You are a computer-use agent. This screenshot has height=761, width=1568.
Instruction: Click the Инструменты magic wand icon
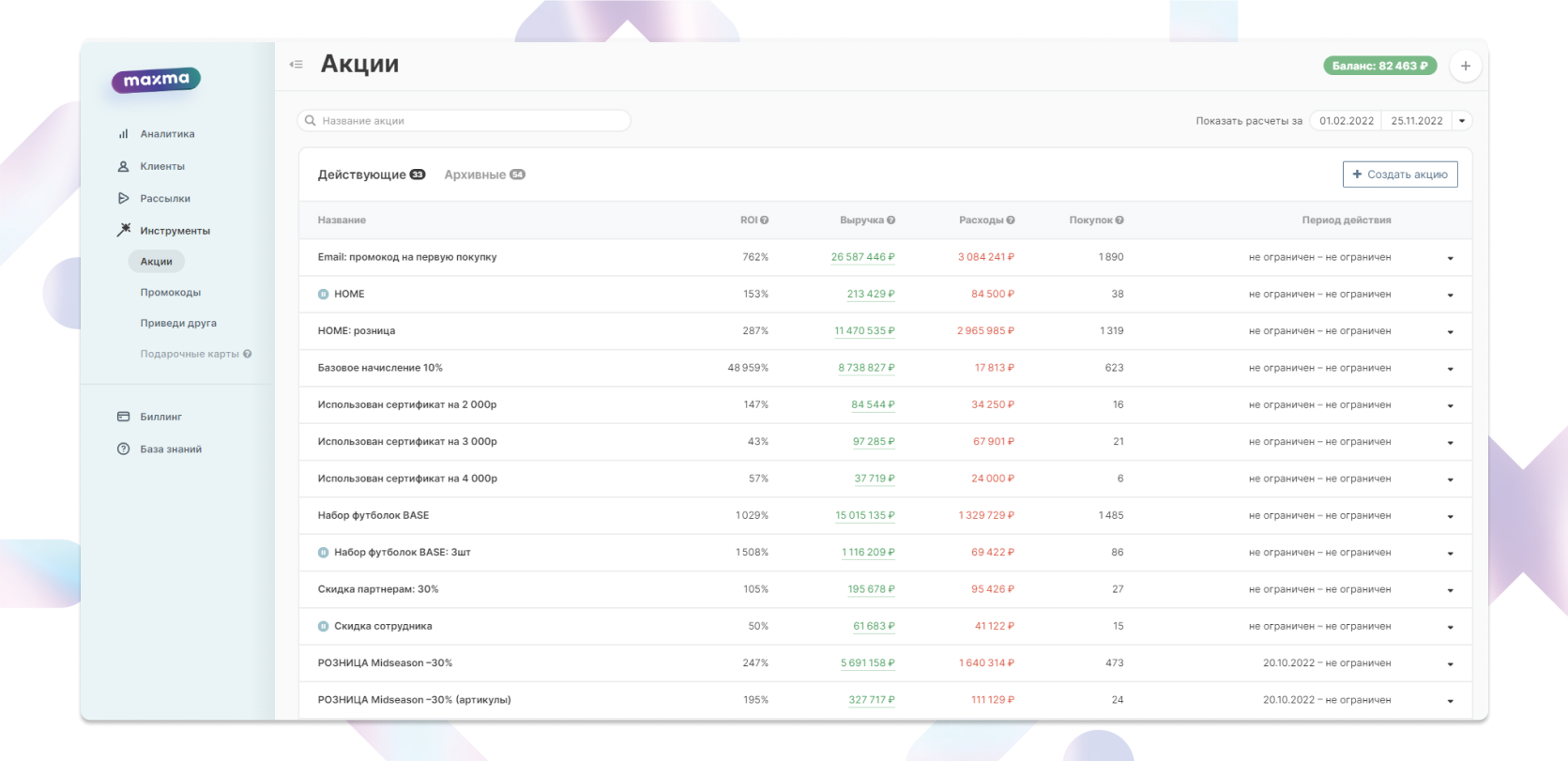(x=123, y=230)
